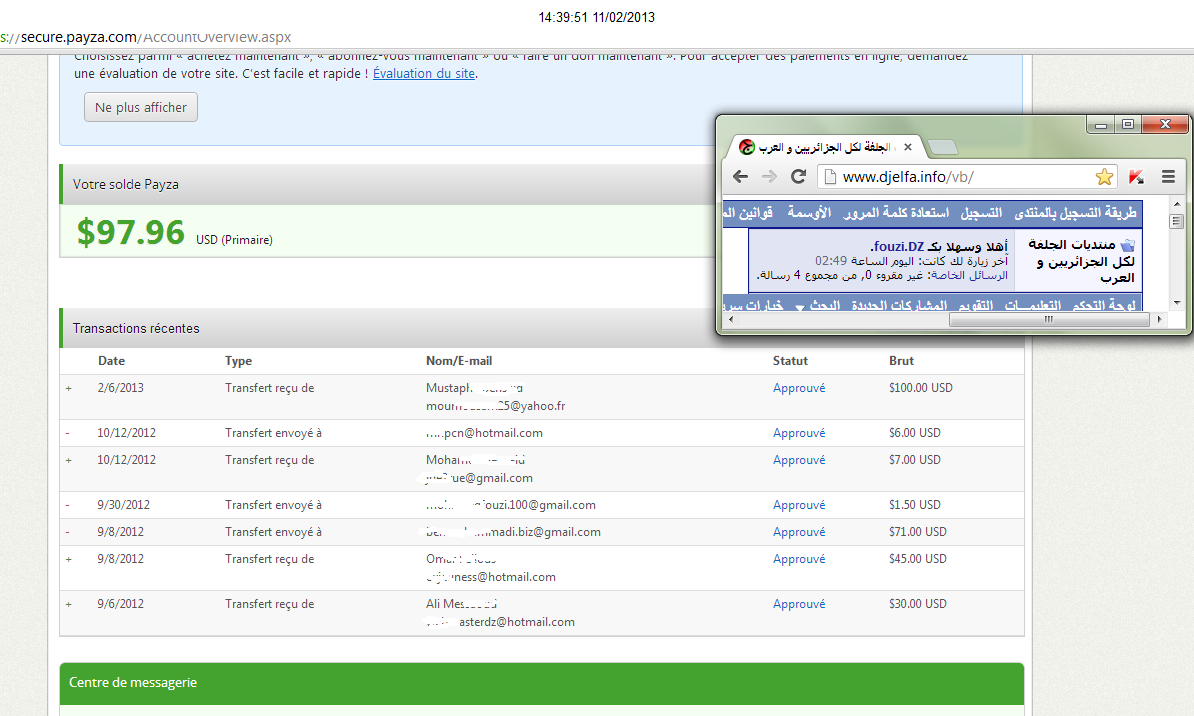Screen dimensions: 1194x716
Task: Click the plus sign on the 2/6/2013 row
Action: [69, 388]
